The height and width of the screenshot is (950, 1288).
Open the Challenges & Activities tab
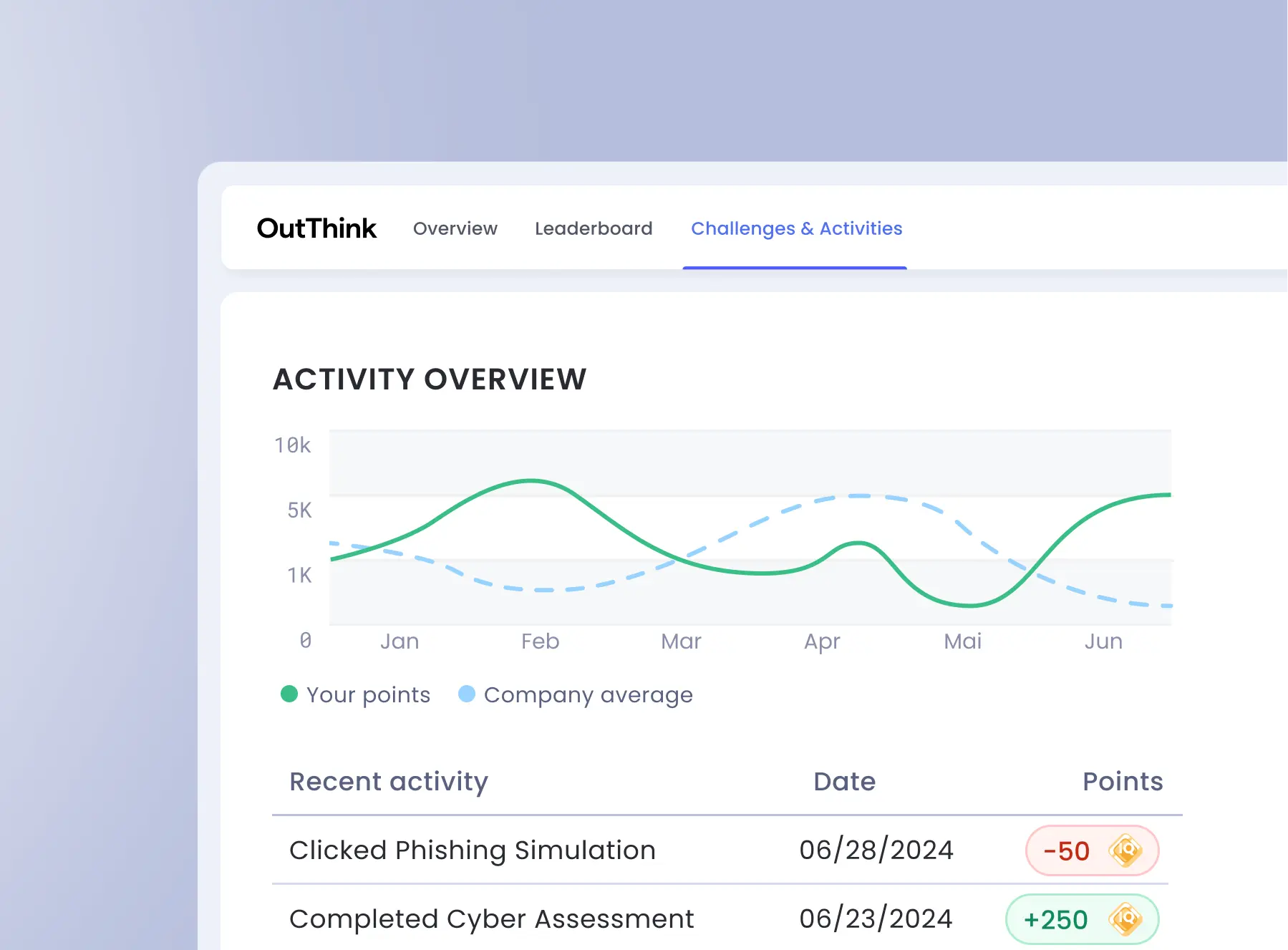click(x=796, y=228)
